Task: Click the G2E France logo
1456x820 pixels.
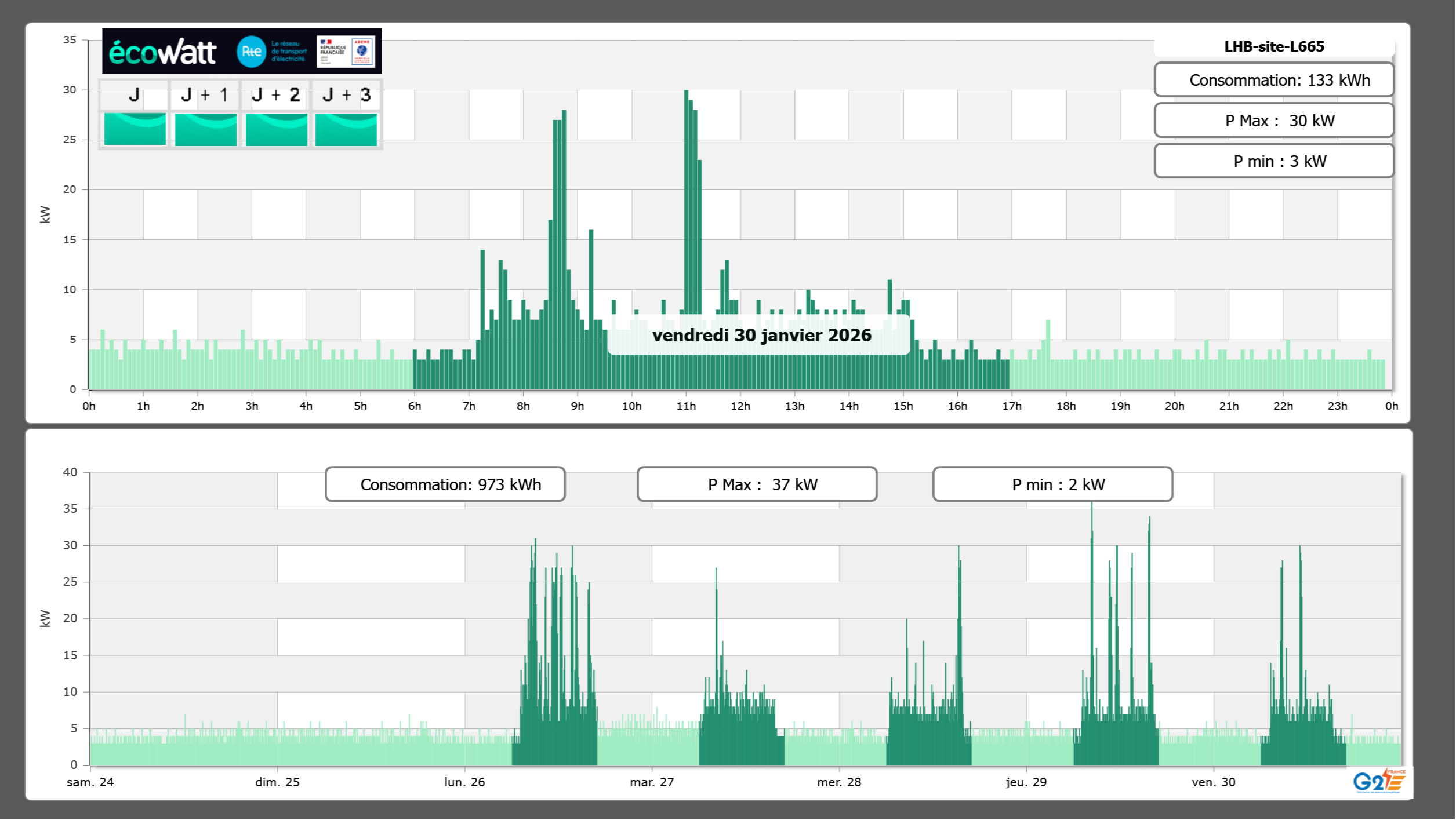Action: point(1378,781)
